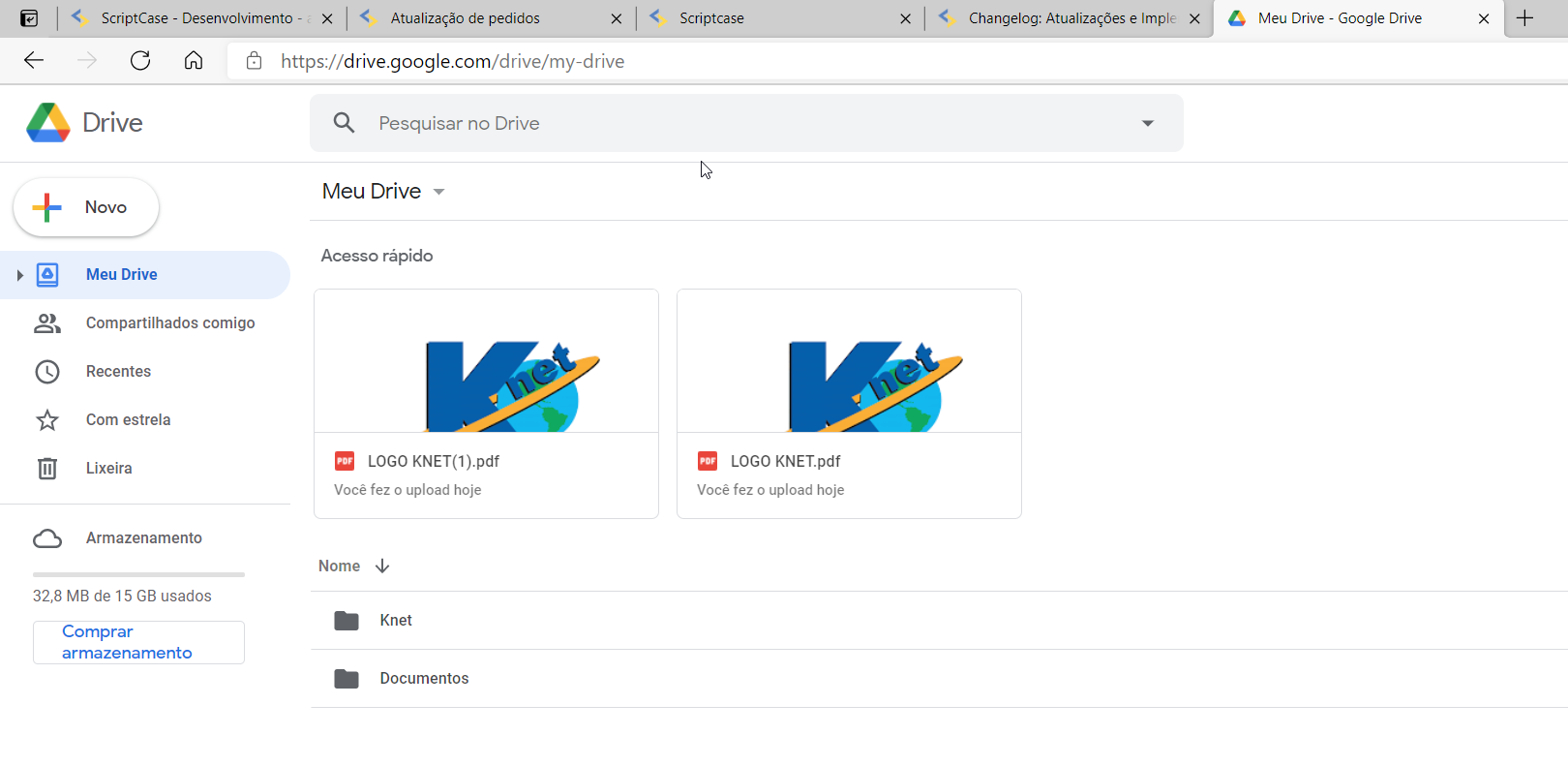The height and width of the screenshot is (766, 1568).
Task: Open LOGO KNET(1).pdf thumbnail preview
Action: tap(486, 361)
